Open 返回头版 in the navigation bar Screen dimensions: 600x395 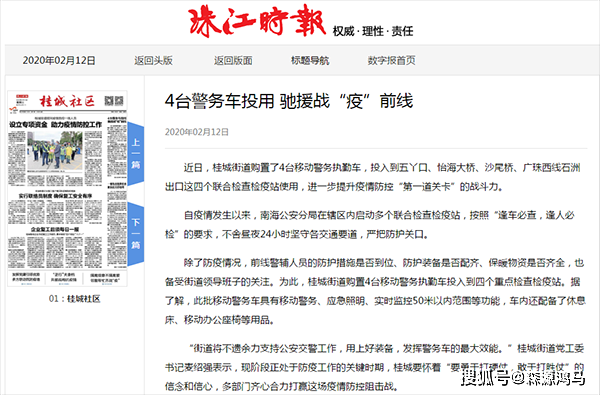[153, 60]
